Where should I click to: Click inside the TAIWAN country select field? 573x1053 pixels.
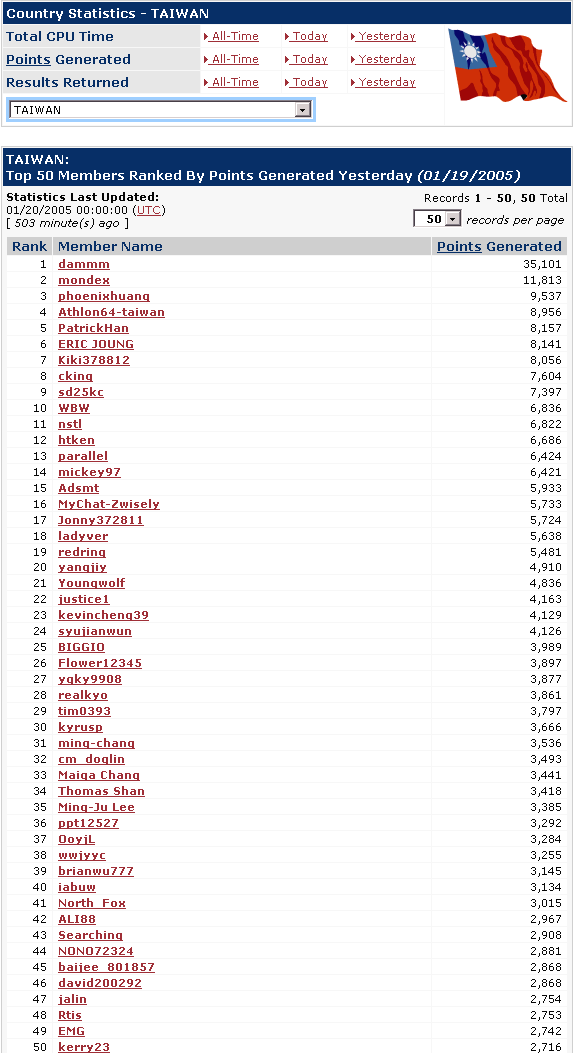161,109
